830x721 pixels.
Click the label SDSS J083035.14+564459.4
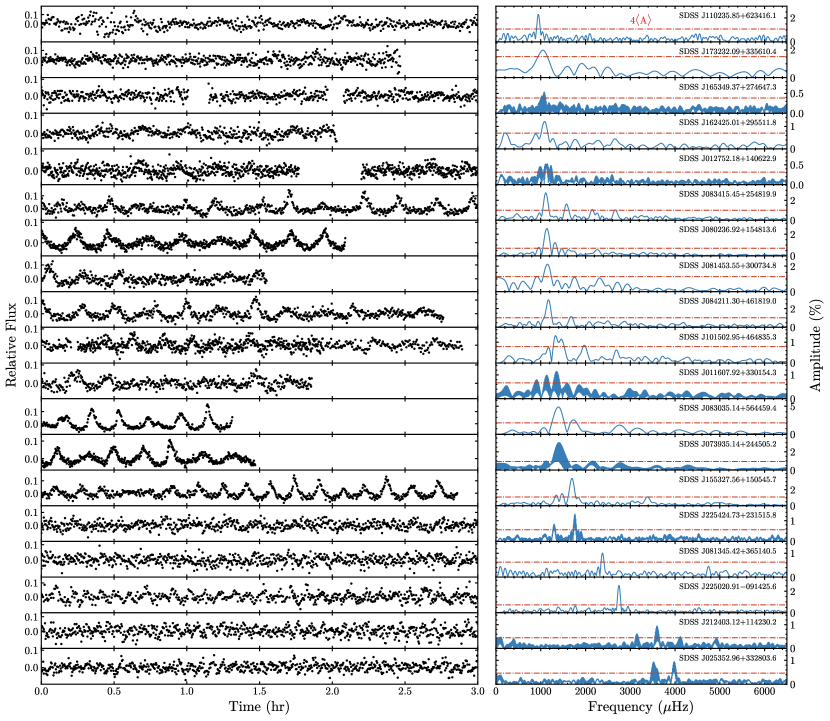pyautogui.click(x=727, y=408)
